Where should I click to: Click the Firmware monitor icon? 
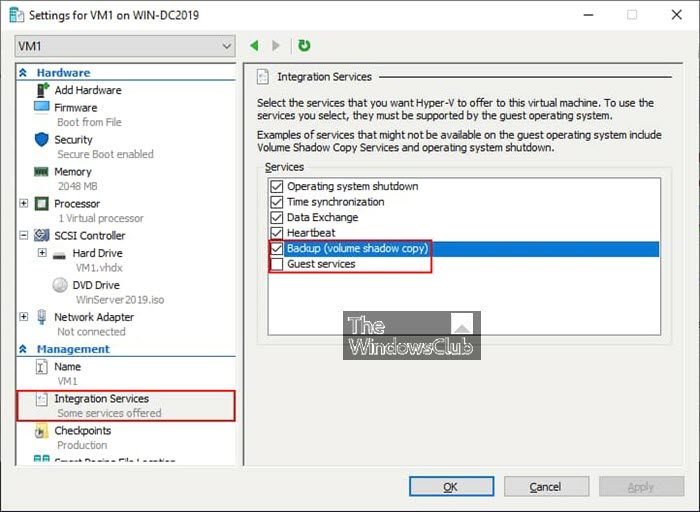[x=42, y=107]
